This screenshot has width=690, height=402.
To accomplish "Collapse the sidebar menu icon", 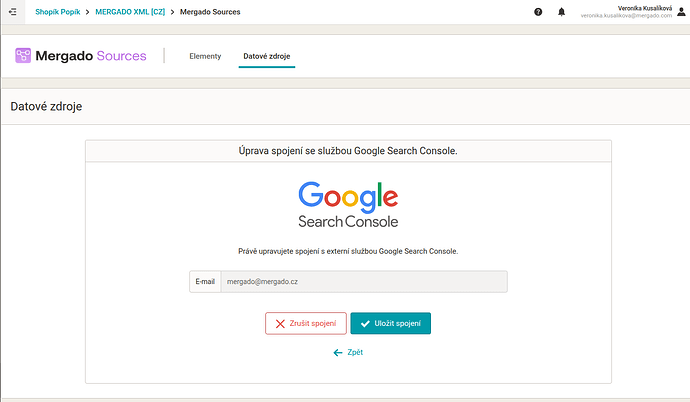I will coord(13,12).
